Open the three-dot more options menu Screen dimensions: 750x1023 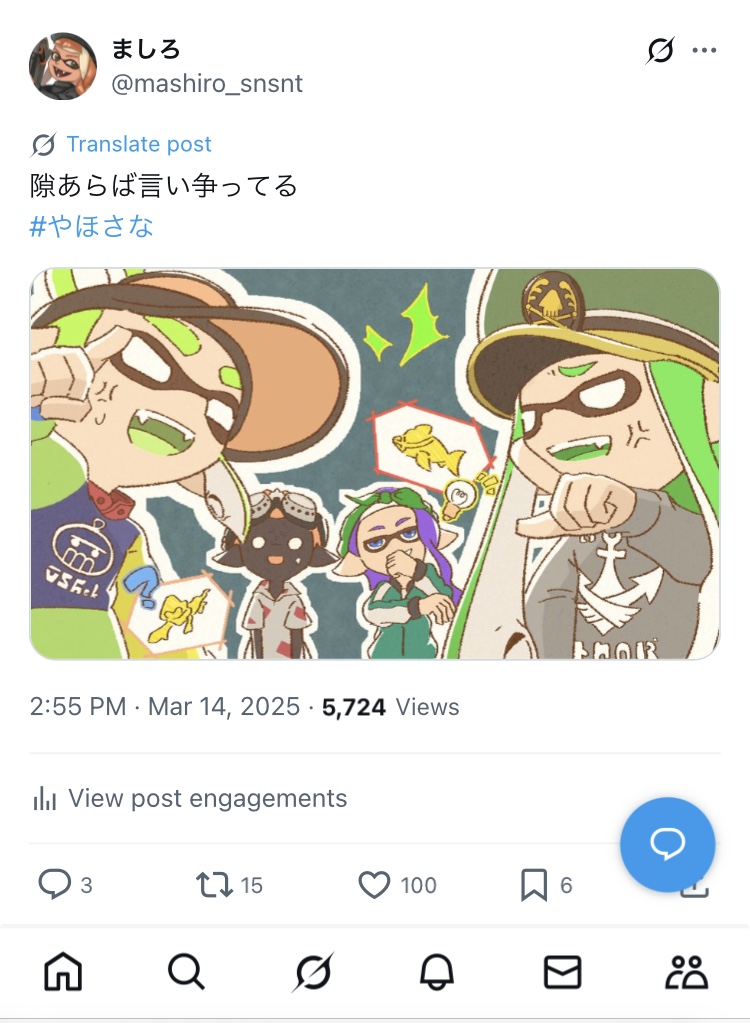pyautogui.click(x=705, y=50)
